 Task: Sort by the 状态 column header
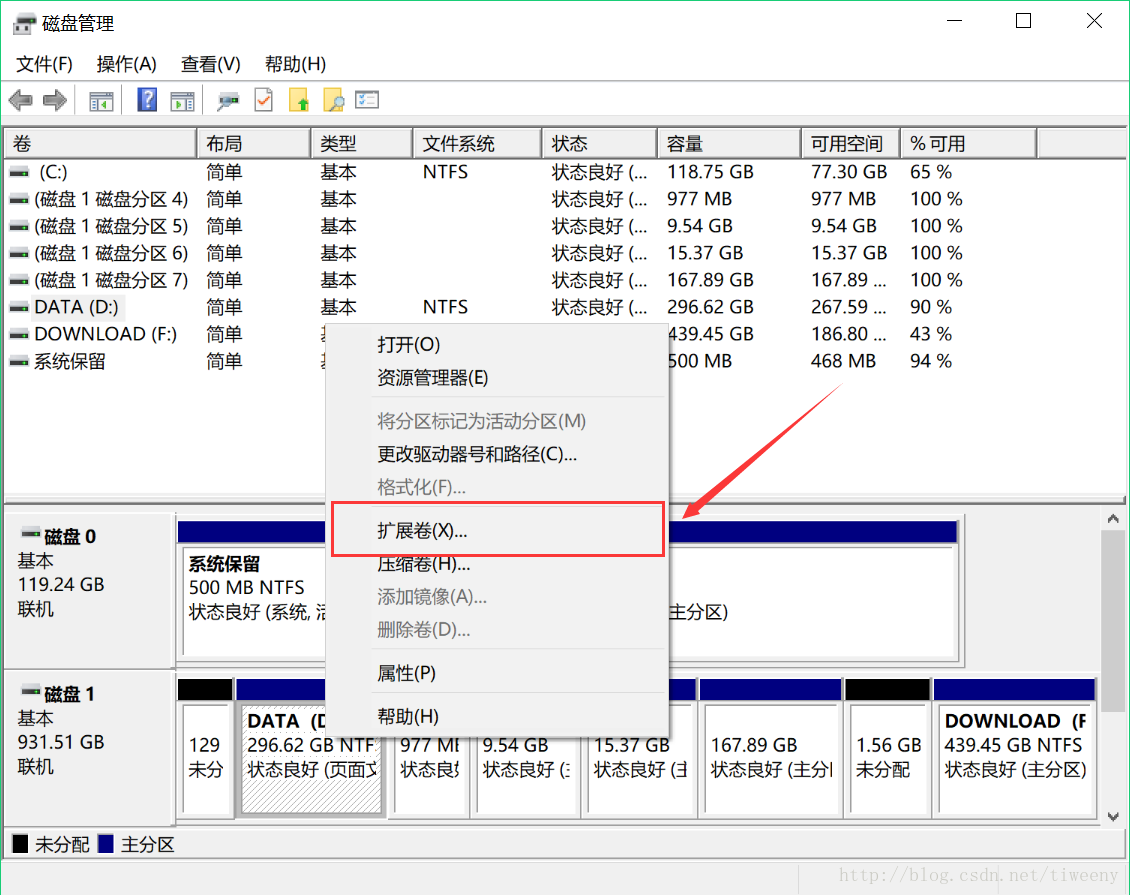coord(600,143)
